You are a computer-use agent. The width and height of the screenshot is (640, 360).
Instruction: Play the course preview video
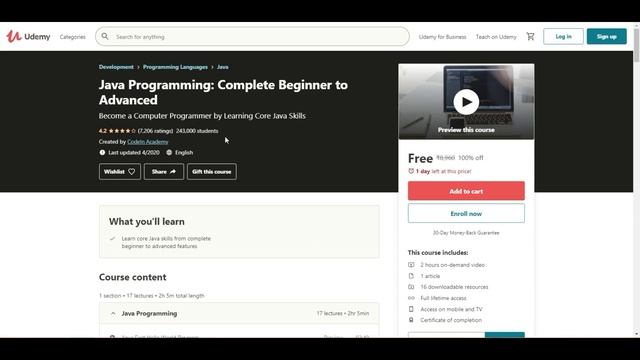[x=466, y=102]
